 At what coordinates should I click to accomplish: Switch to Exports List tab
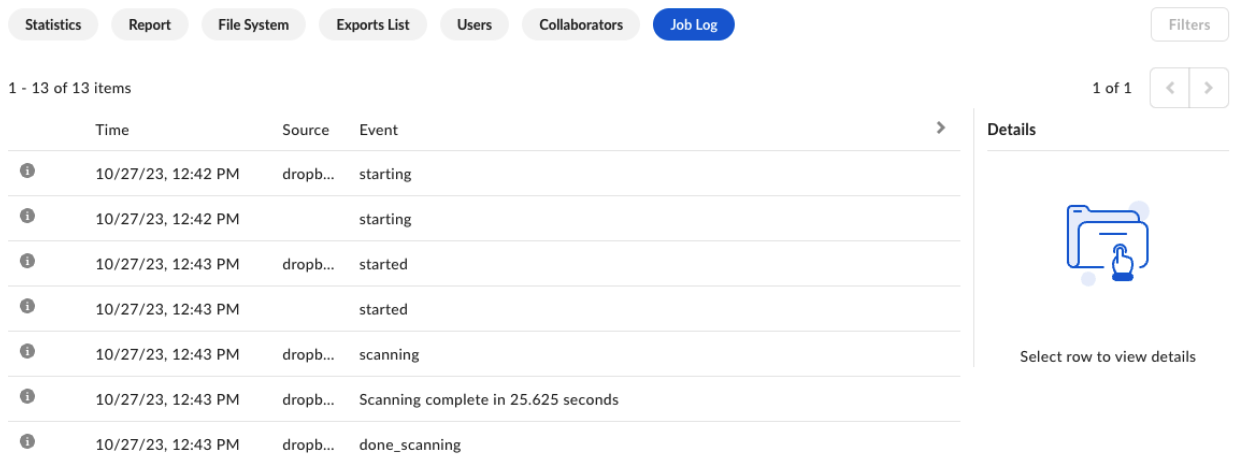(372, 25)
